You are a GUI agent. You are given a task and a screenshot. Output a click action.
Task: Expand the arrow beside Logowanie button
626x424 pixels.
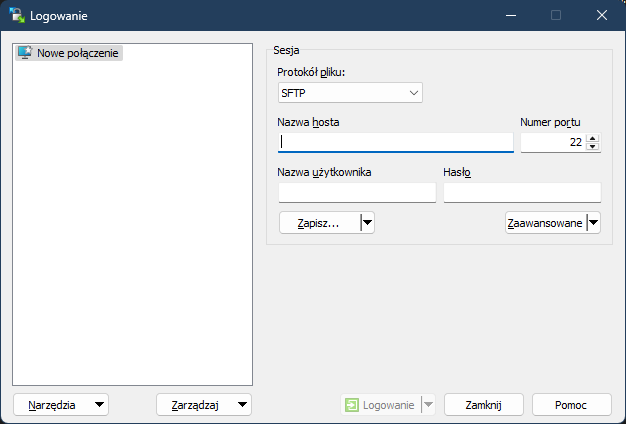coord(428,405)
